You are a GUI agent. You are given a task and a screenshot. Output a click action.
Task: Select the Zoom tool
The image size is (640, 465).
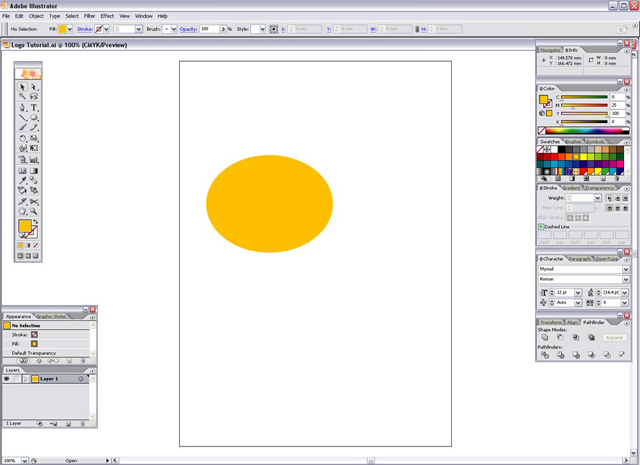coord(34,211)
